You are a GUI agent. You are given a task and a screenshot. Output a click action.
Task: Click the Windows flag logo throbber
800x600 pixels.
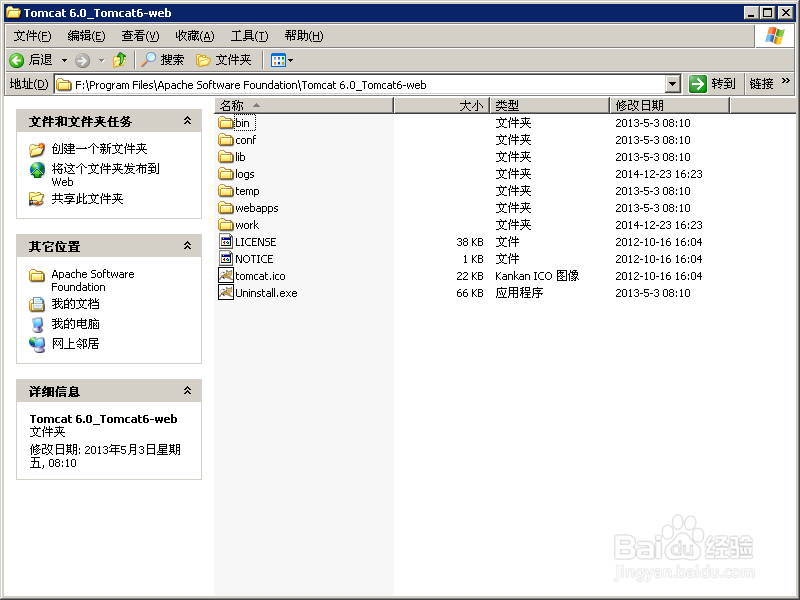[x=774, y=36]
